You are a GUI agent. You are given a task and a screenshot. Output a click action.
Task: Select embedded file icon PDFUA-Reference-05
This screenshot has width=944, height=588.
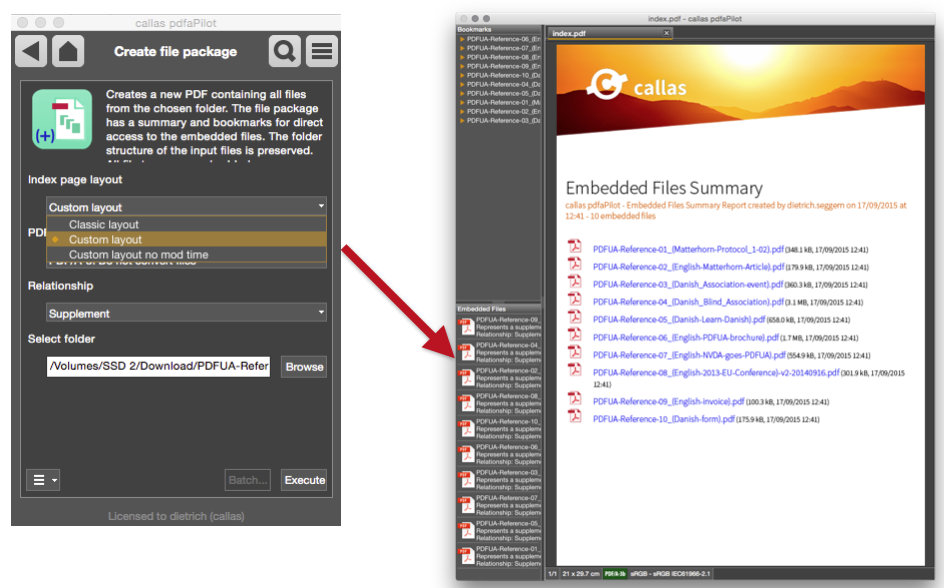[x=467, y=531]
